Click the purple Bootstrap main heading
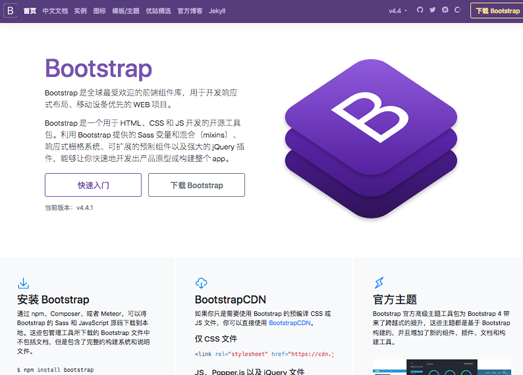The image size is (523, 375). click(x=98, y=69)
